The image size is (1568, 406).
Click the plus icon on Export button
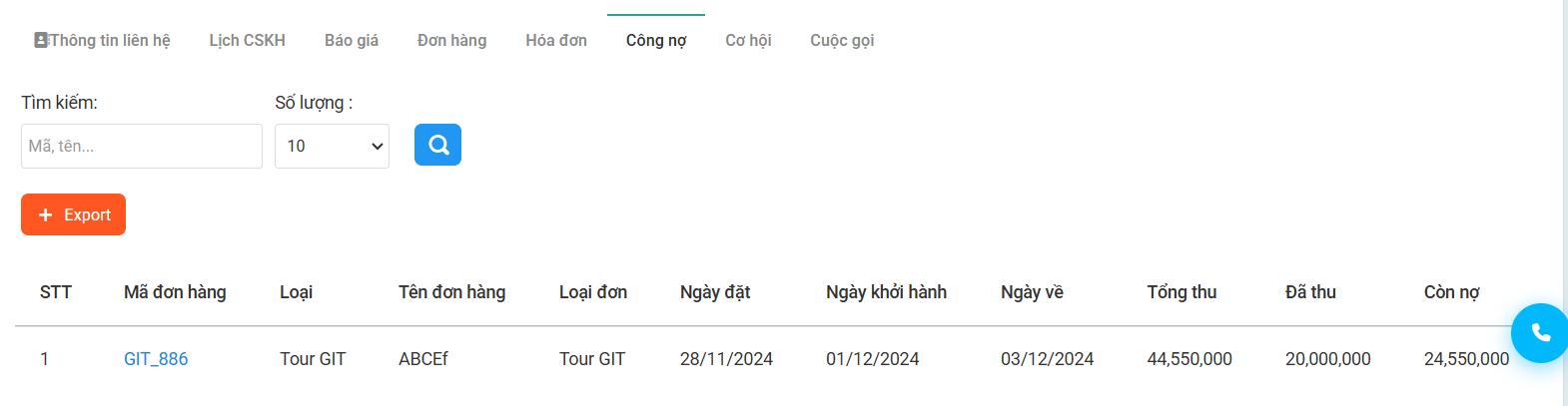[x=45, y=214]
